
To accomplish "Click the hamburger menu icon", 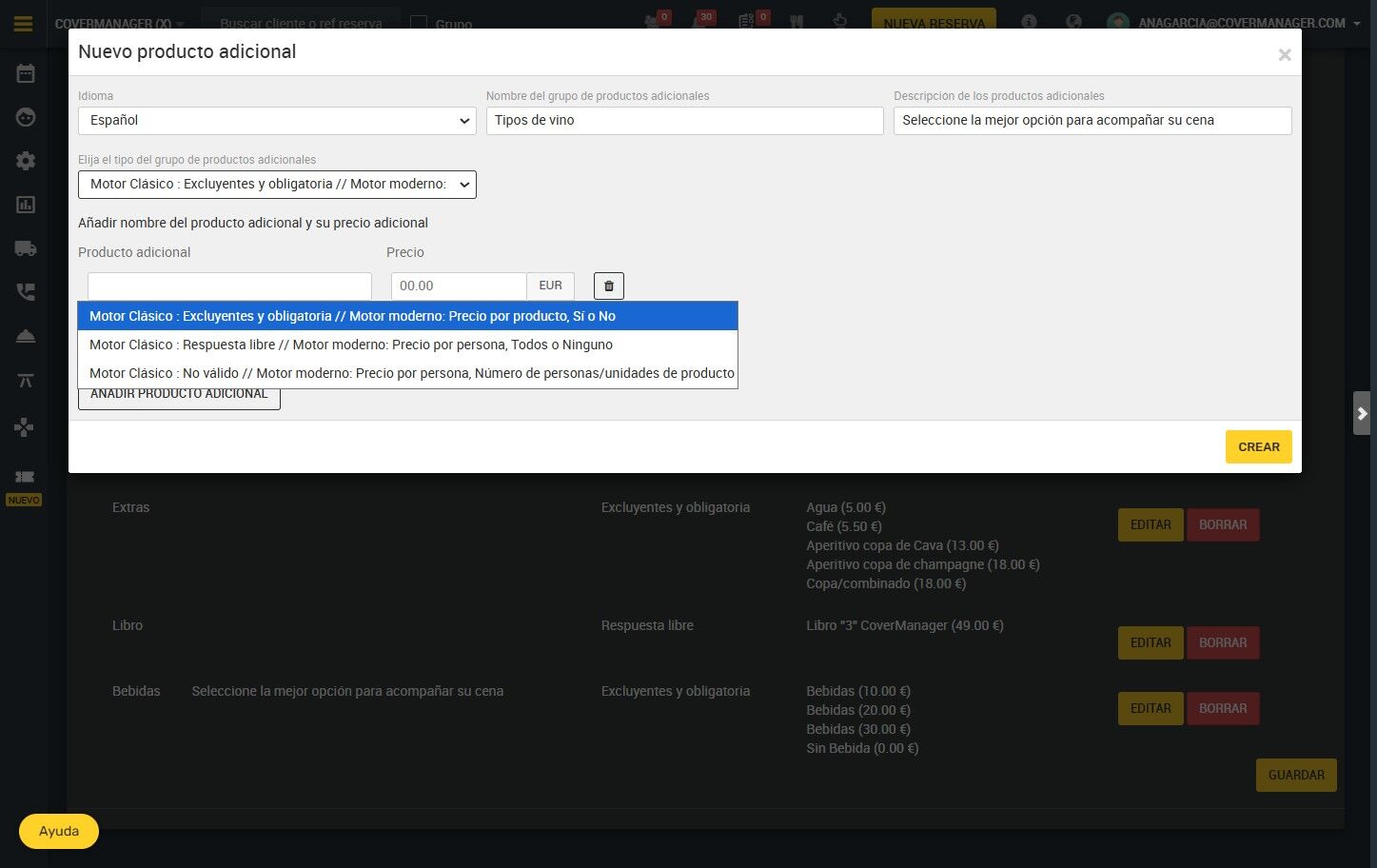I will [x=24, y=24].
